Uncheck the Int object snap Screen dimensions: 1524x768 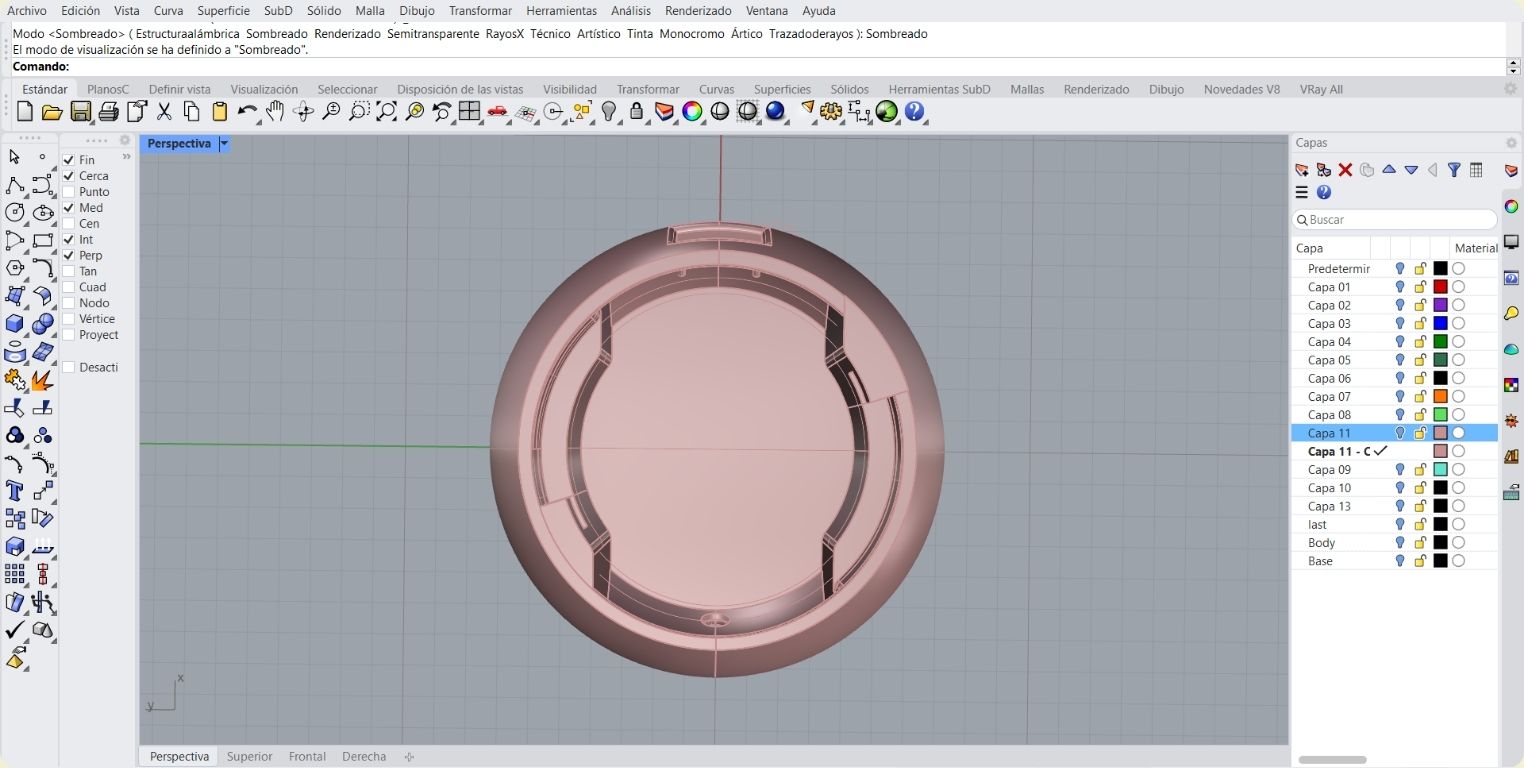[69, 240]
